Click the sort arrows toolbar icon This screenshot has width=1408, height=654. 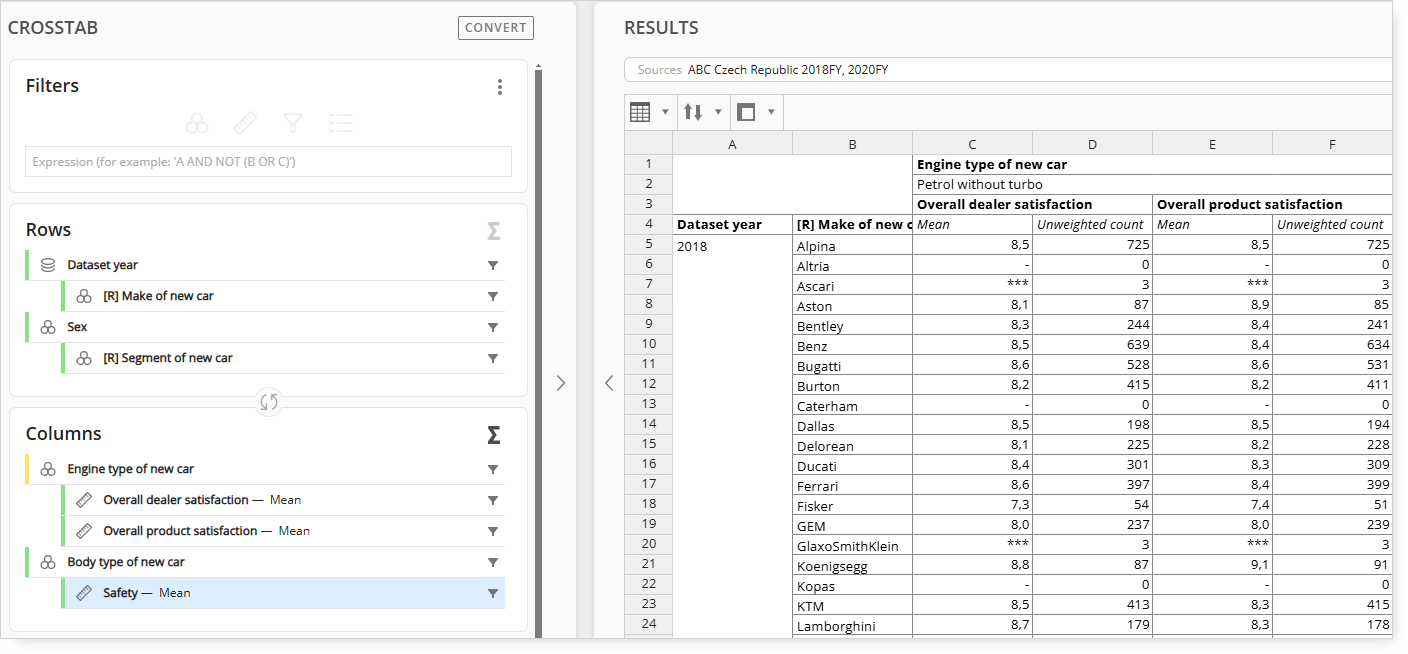pyautogui.click(x=693, y=112)
